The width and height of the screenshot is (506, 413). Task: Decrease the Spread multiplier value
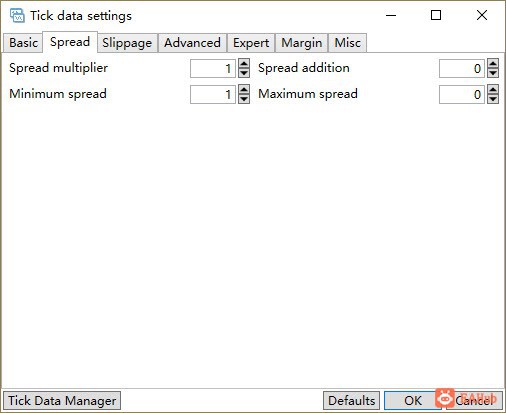click(x=244, y=73)
